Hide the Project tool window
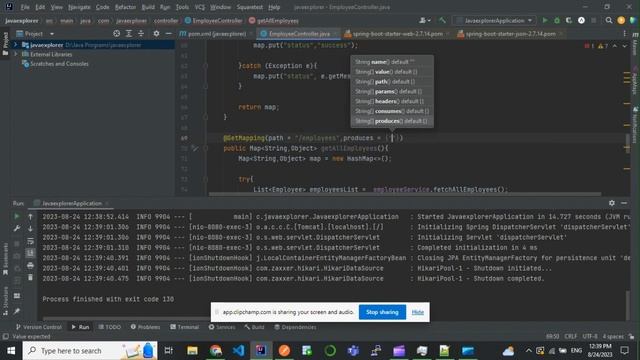 [x=169, y=34]
